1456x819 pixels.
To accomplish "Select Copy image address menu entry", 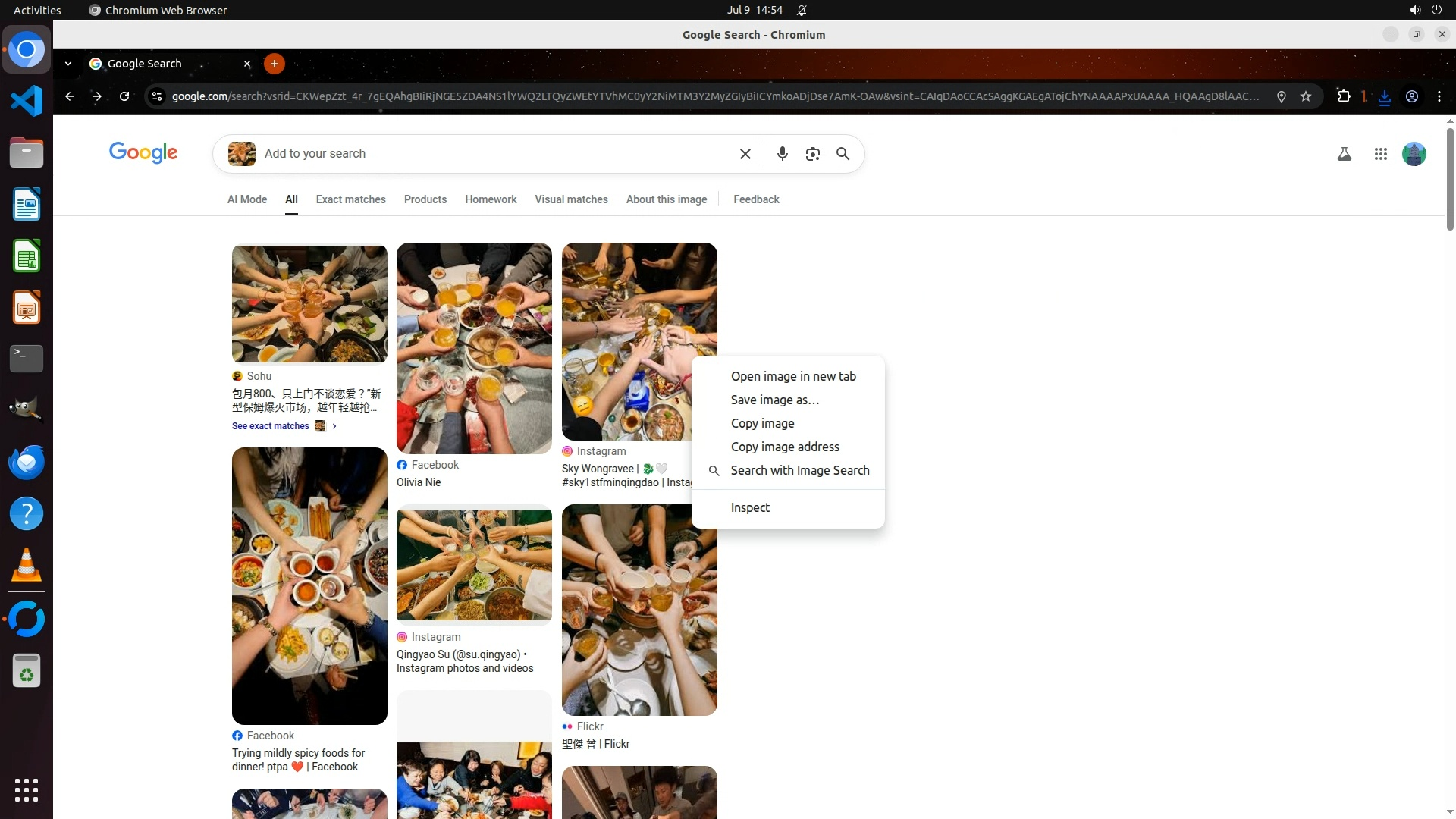I will 784,447.
